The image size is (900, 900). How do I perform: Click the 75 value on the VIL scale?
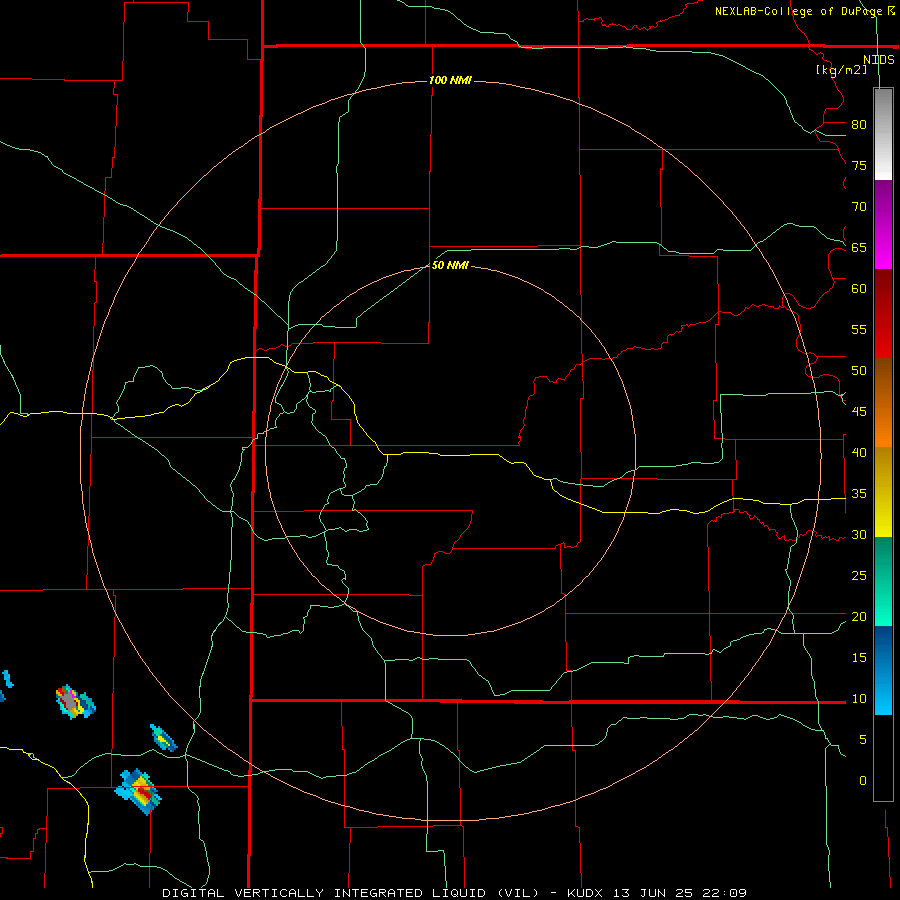[859, 166]
